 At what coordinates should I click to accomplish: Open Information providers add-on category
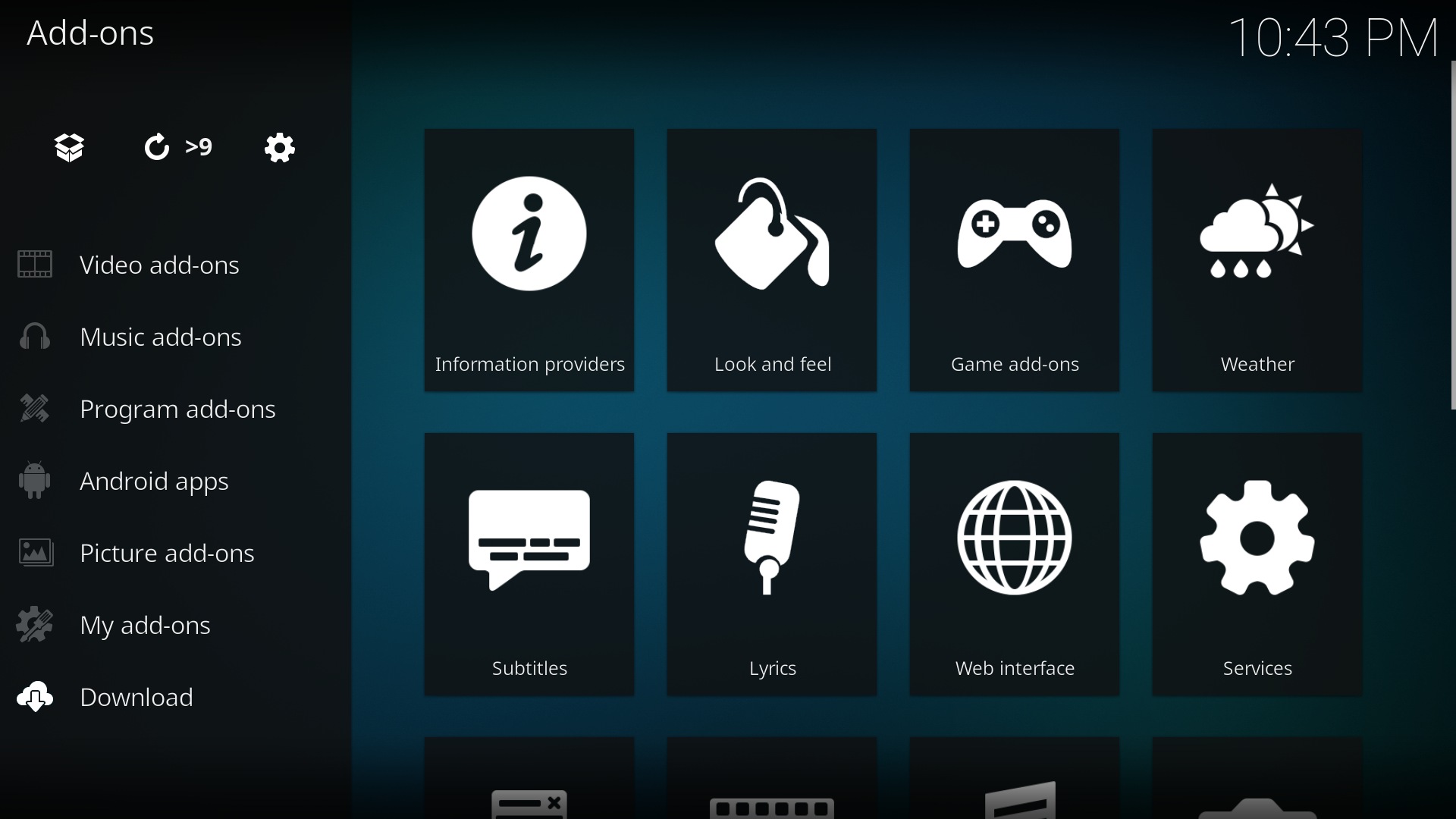[529, 259]
